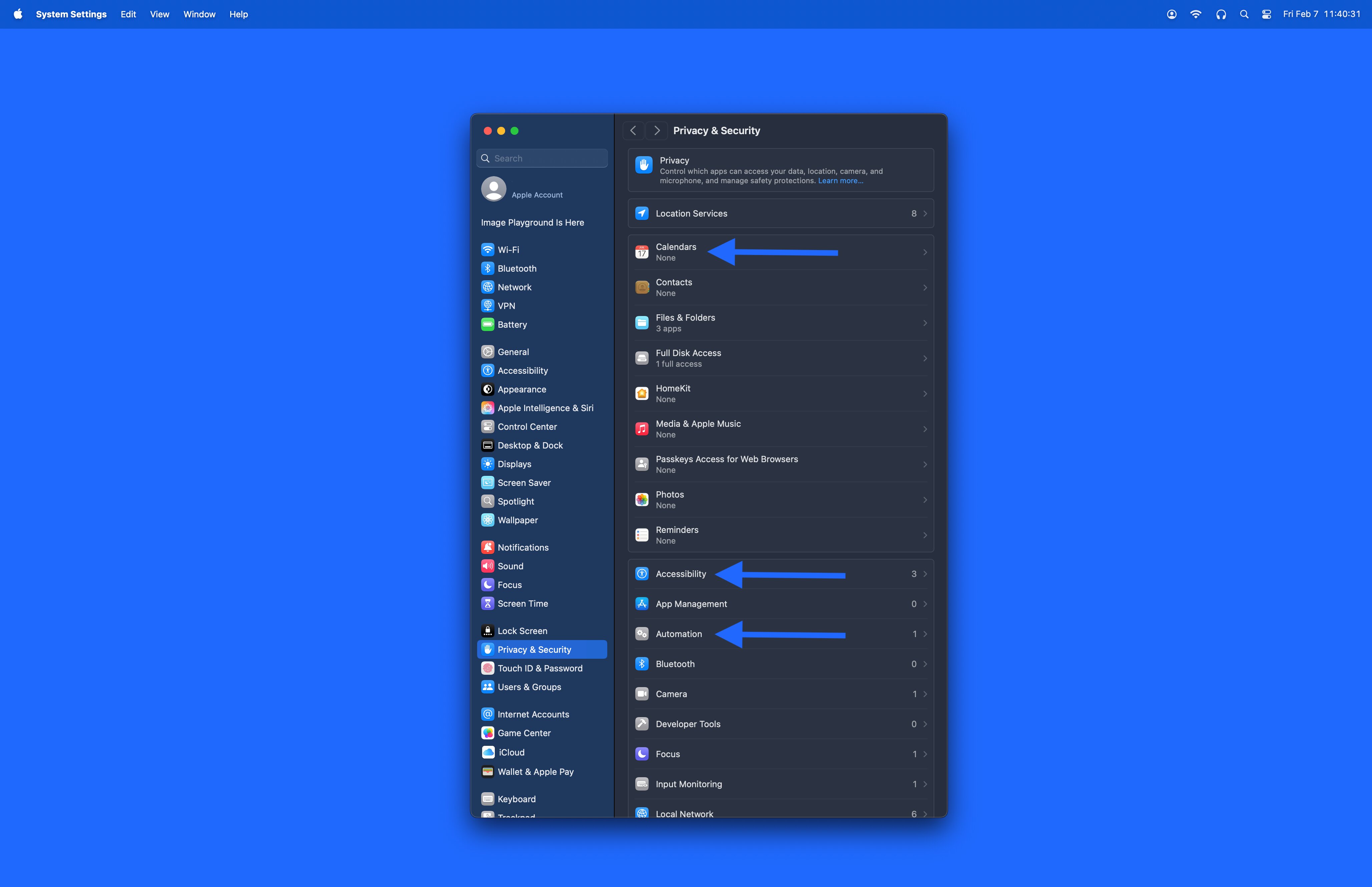Open Files & Folders row
Viewport: 1372px width, 887px height.
click(x=781, y=323)
